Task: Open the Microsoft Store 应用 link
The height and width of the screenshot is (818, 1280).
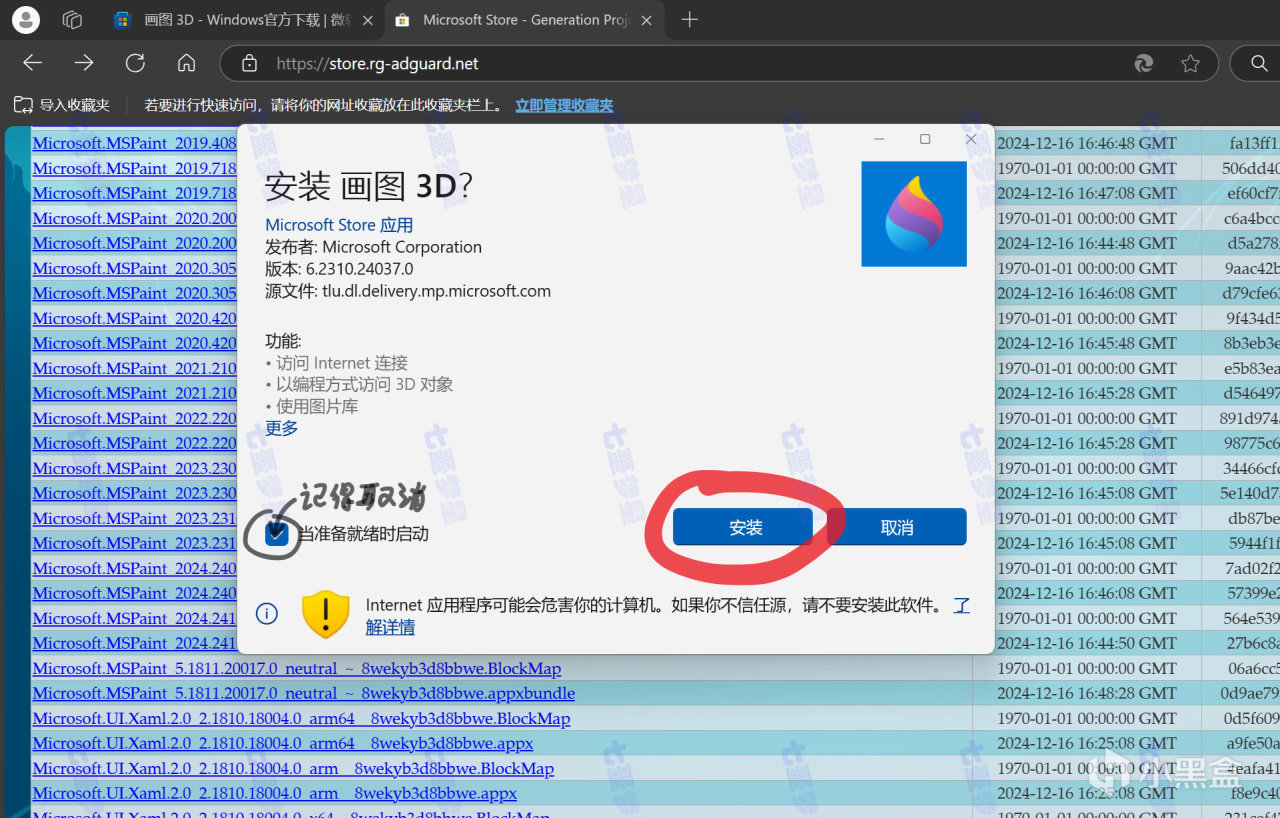Action: (x=339, y=225)
